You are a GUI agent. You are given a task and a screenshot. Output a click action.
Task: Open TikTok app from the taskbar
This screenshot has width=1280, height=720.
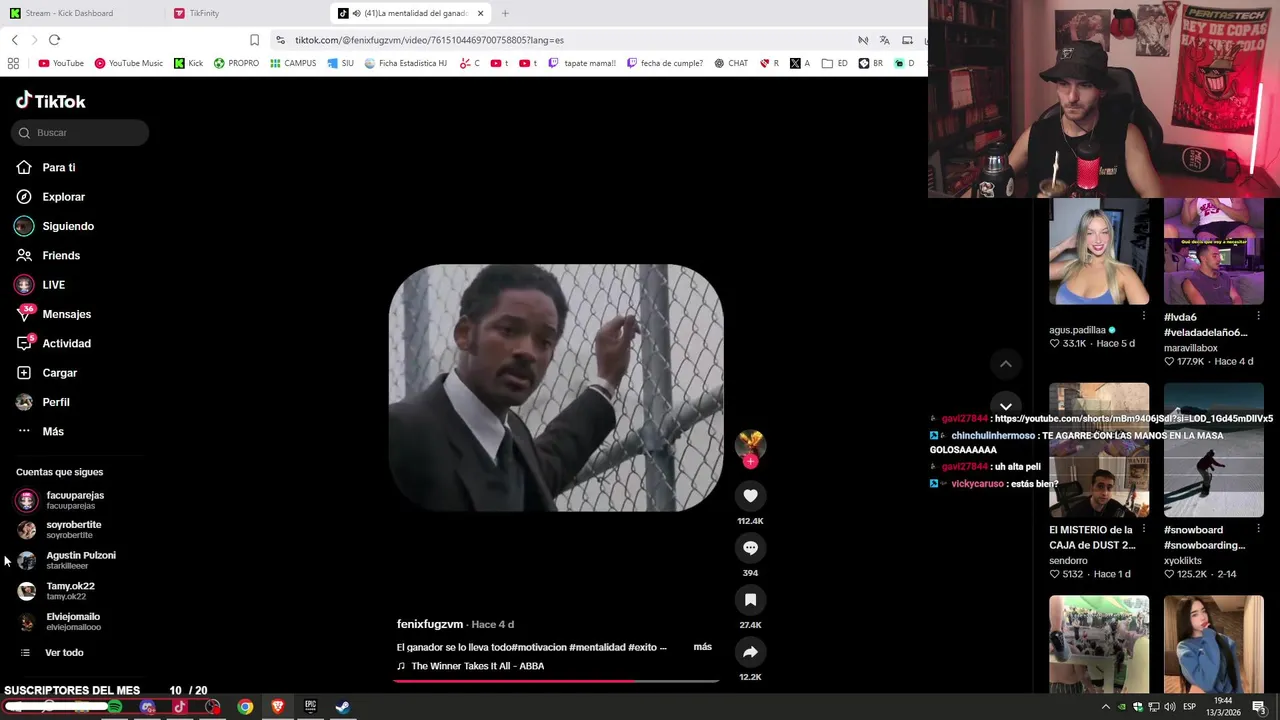(180, 707)
